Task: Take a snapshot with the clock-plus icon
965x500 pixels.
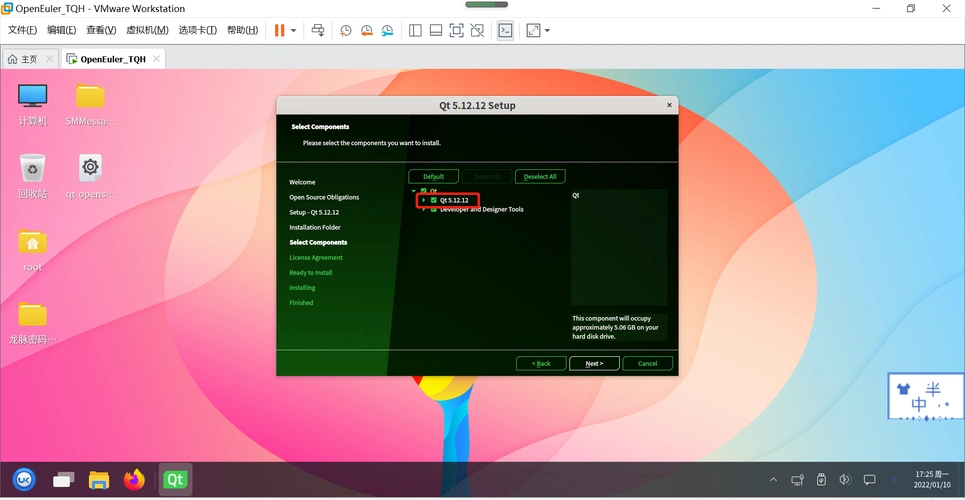Action: [346, 30]
